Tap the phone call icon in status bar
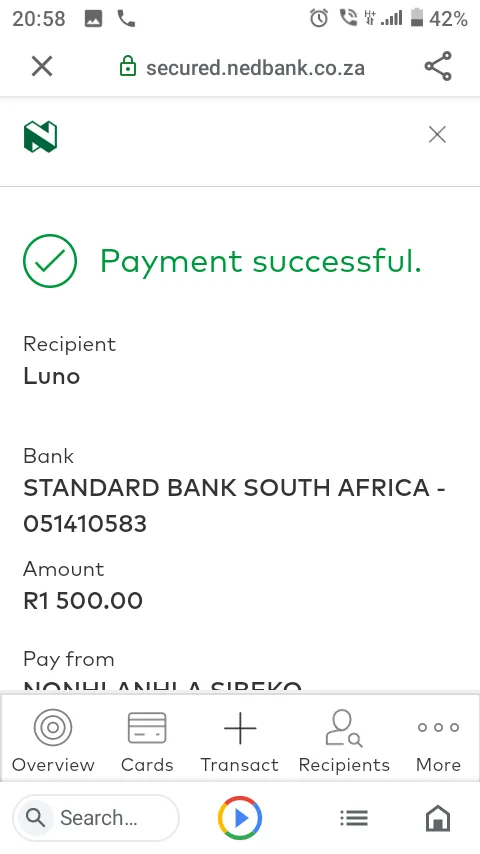480x854 pixels. coord(126,19)
